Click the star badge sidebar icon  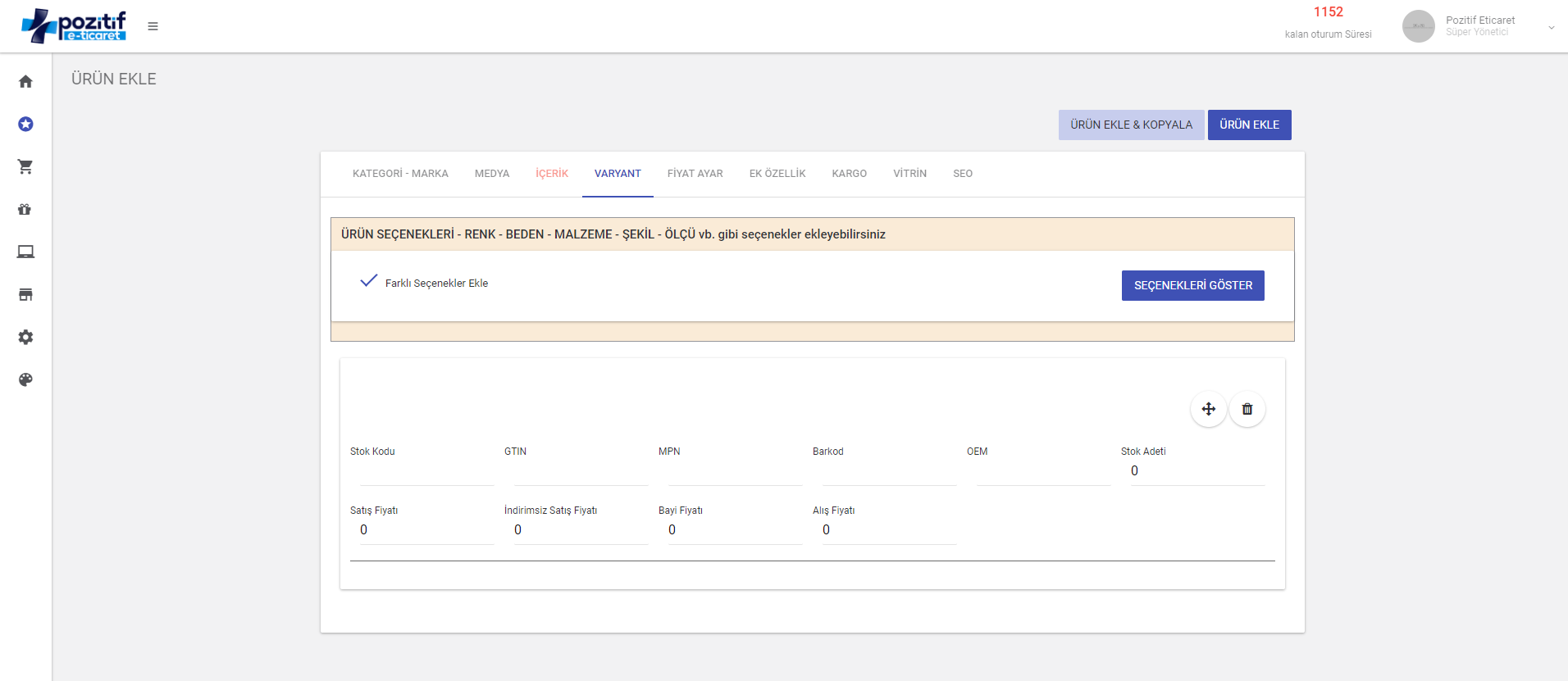coord(25,124)
